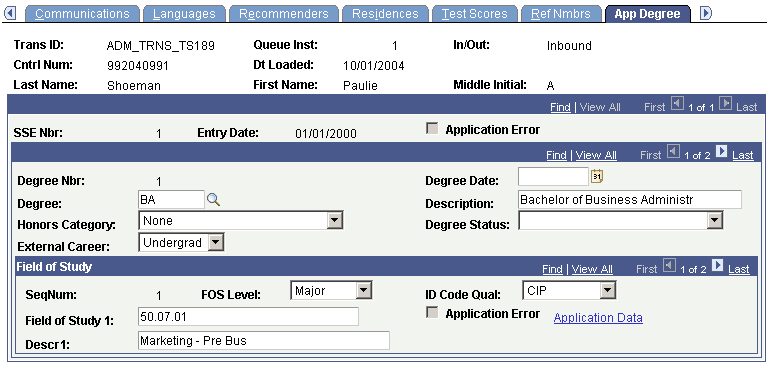Screen dimensions: 772x371
Task: Click the First Name value Paulie
Action: 360,86
